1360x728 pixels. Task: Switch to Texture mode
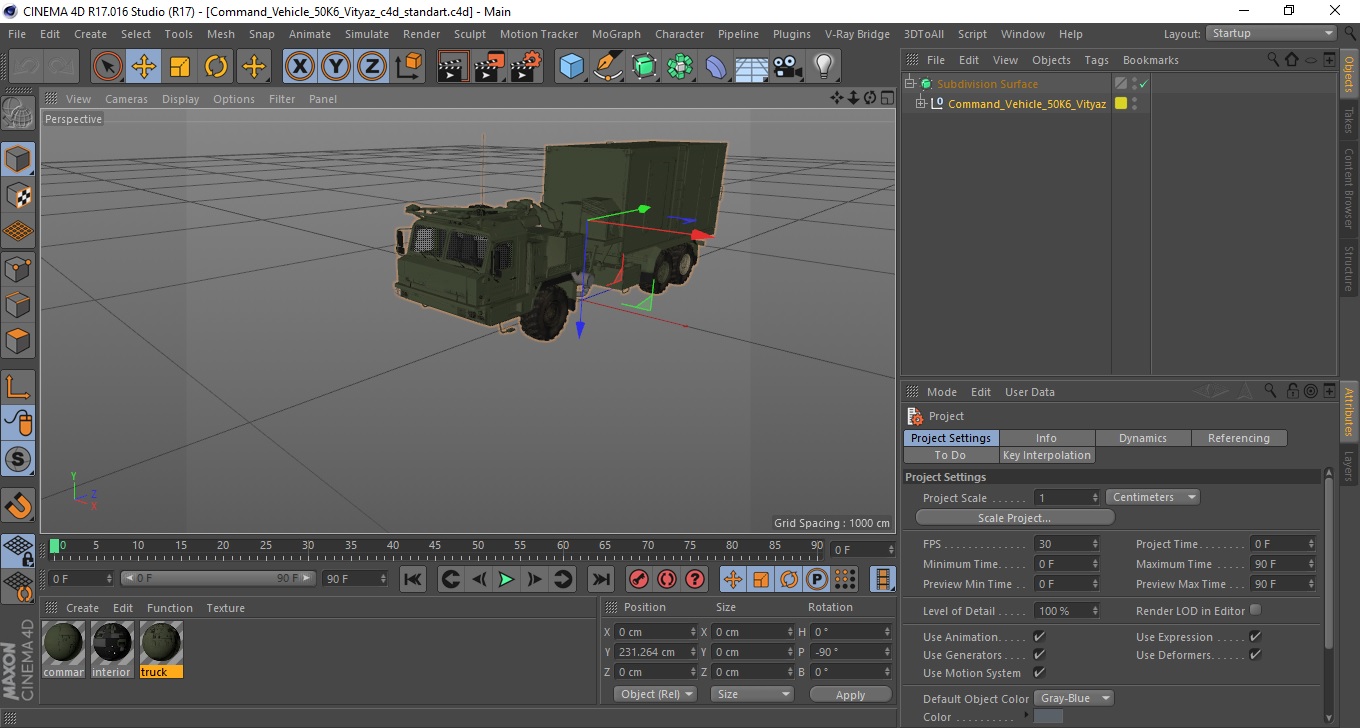point(18,195)
